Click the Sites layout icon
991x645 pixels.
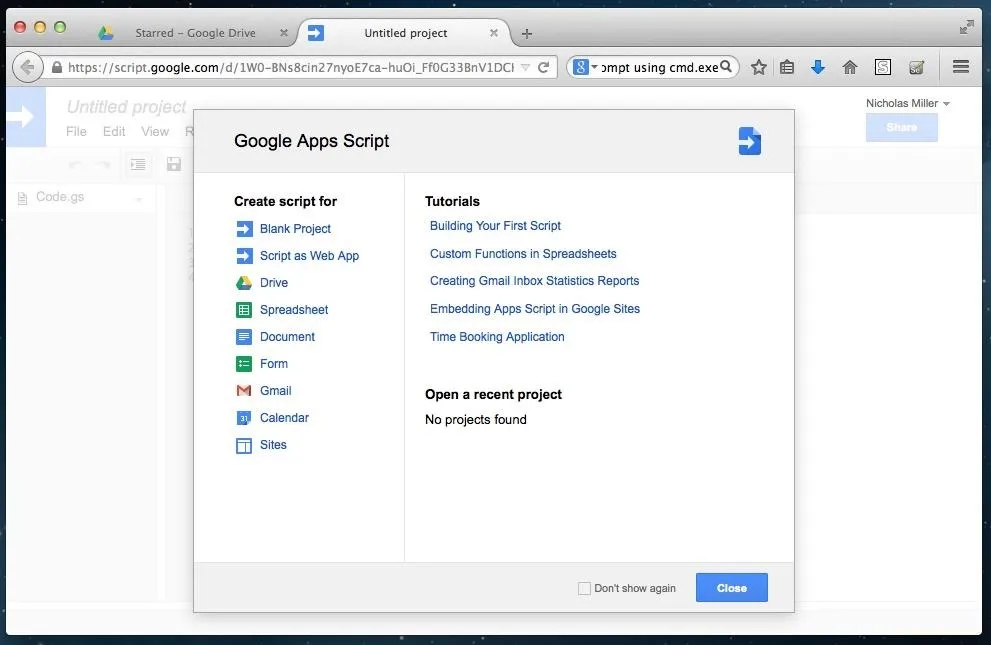244,445
